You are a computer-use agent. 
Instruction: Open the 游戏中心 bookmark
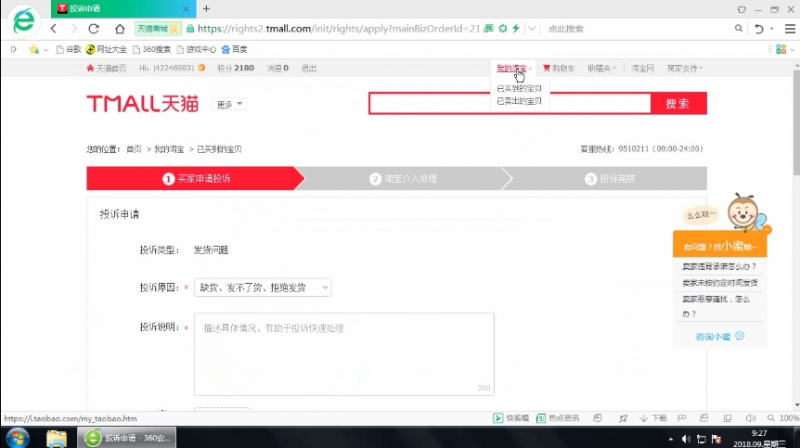tap(196, 49)
